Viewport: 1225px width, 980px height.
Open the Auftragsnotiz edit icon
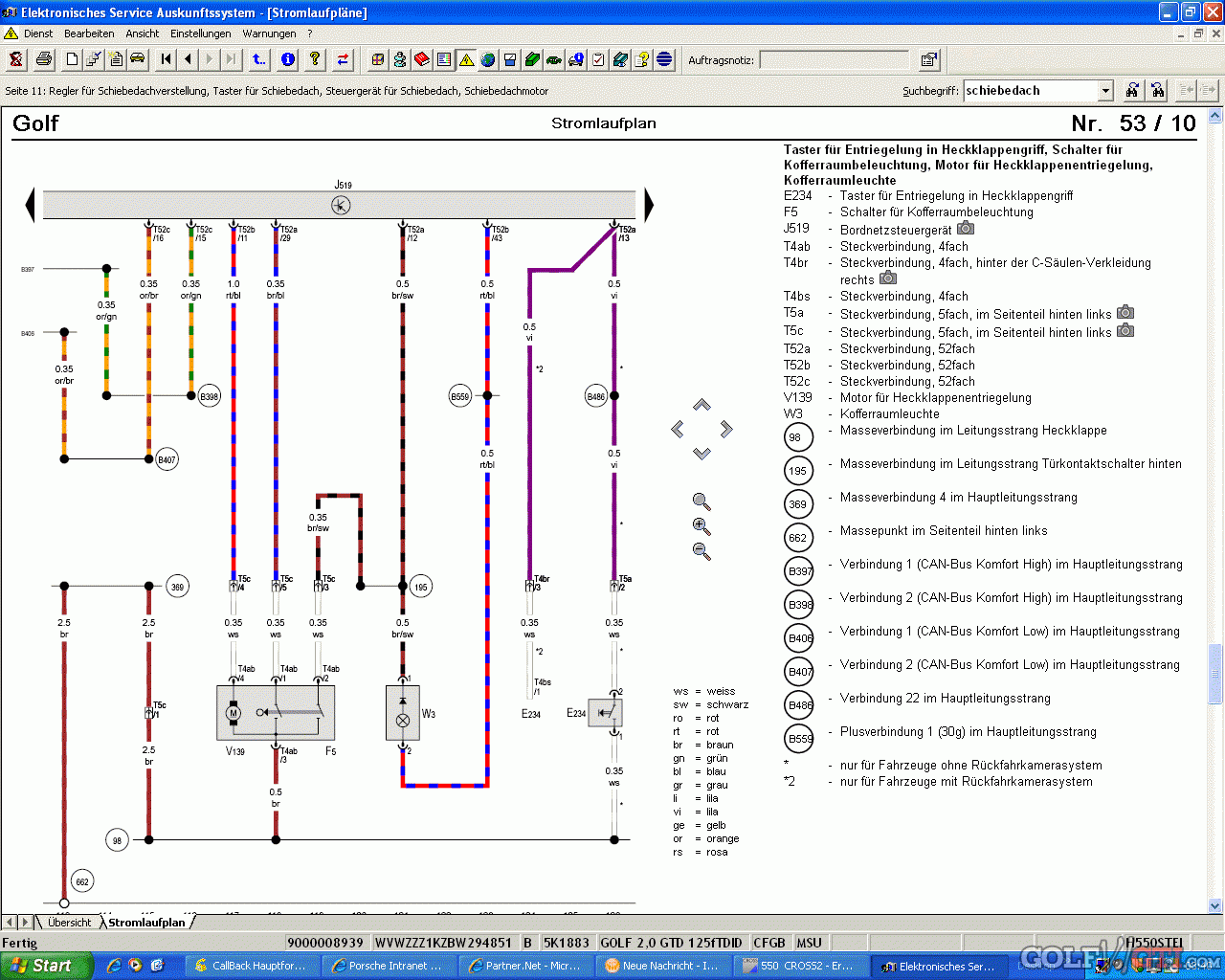(x=928, y=59)
